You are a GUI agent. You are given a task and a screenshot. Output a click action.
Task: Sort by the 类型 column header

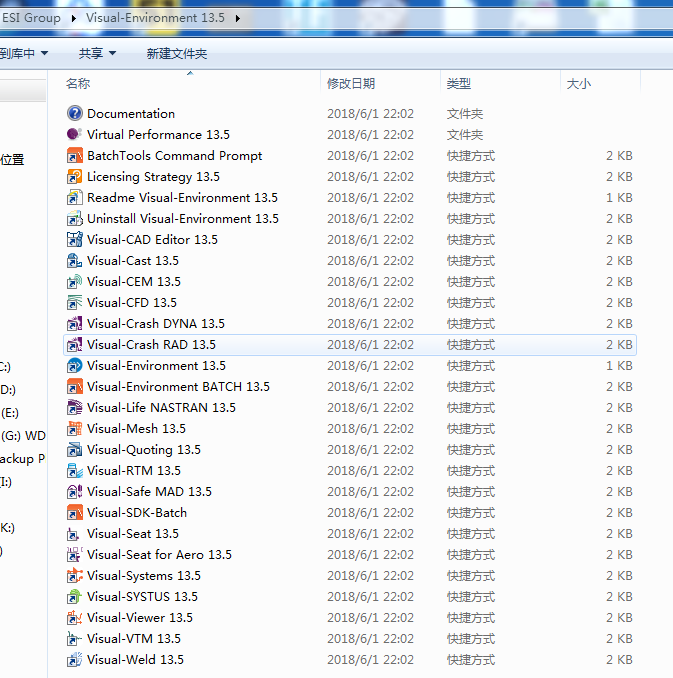coord(500,83)
